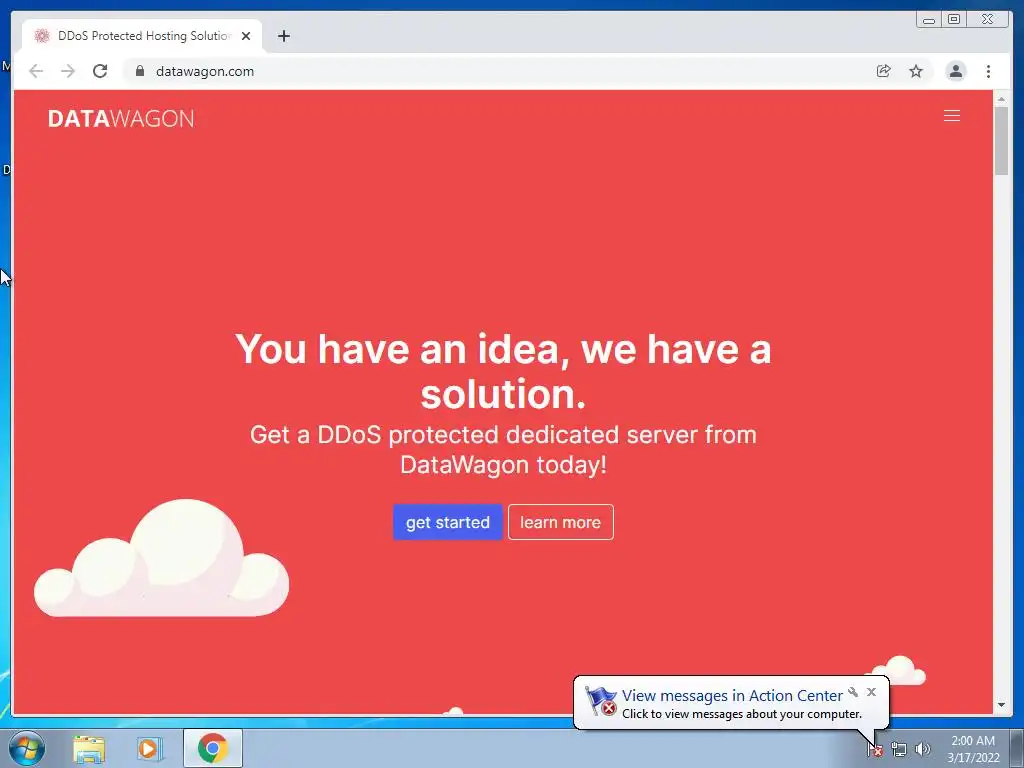1024x768 pixels.
Task: Close the Action Center balloon
Action: pyautogui.click(x=871, y=692)
